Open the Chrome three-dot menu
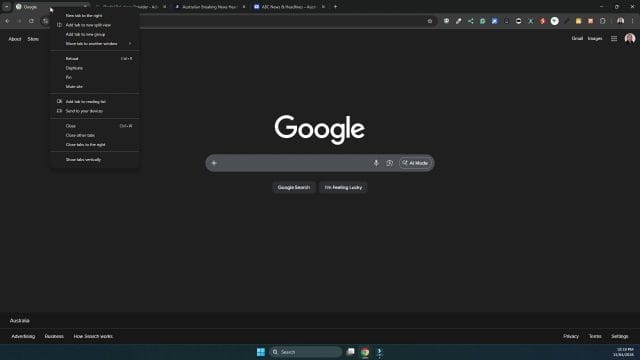 click(633, 21)
